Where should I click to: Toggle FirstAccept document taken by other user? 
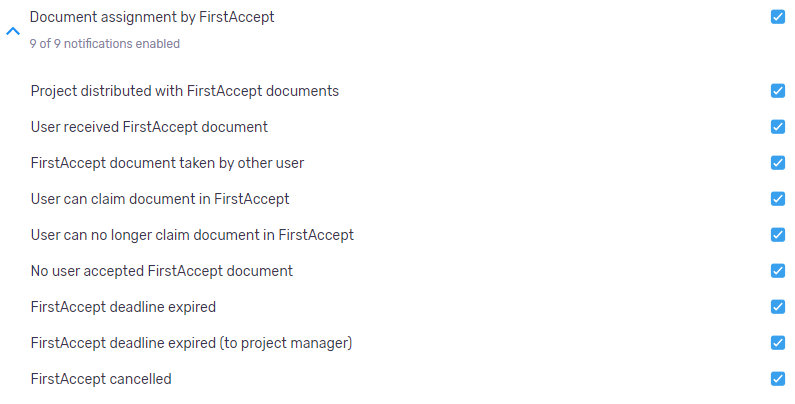pyautogui.click(x=778, y=163)
